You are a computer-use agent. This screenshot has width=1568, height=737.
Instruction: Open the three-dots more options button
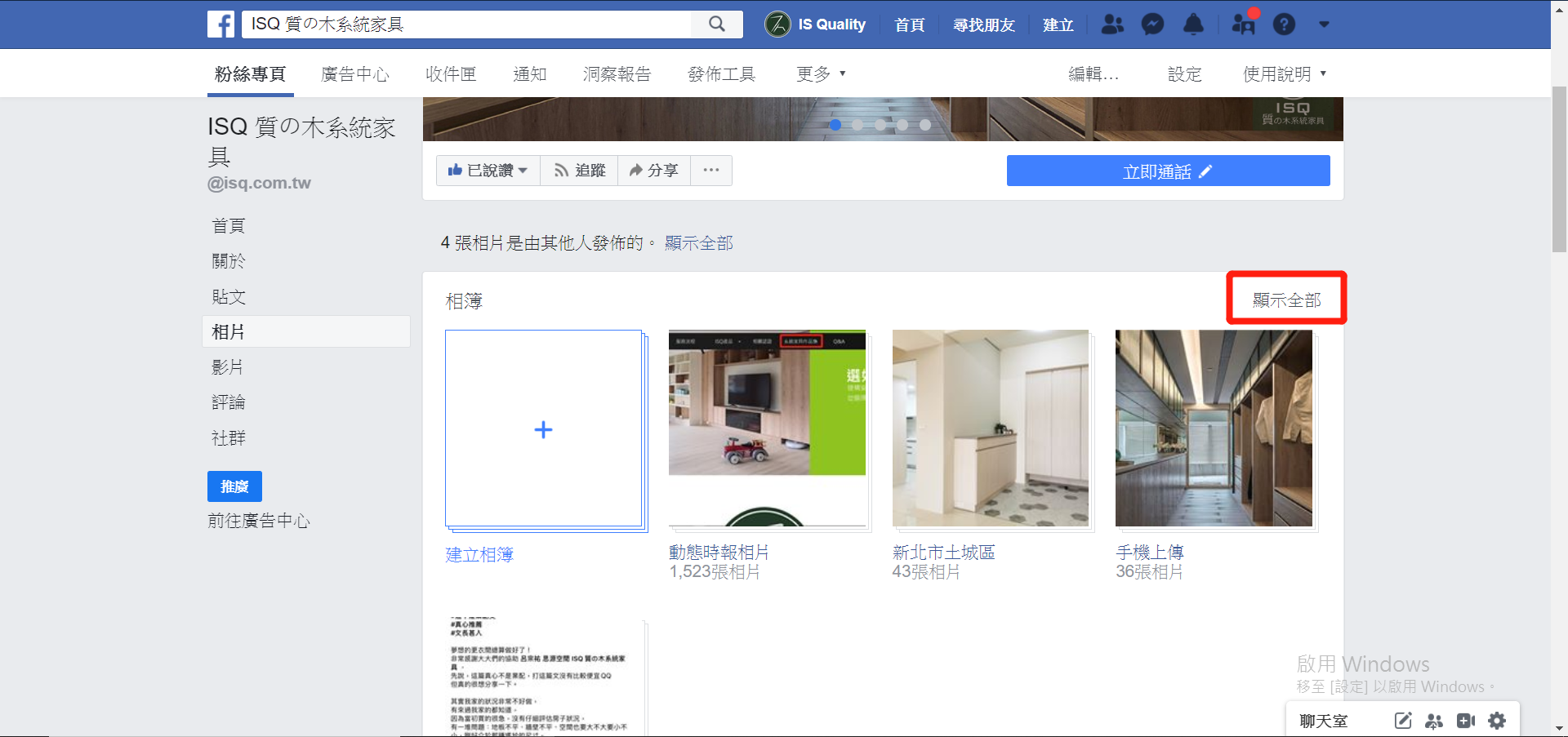tap(710, 171)
